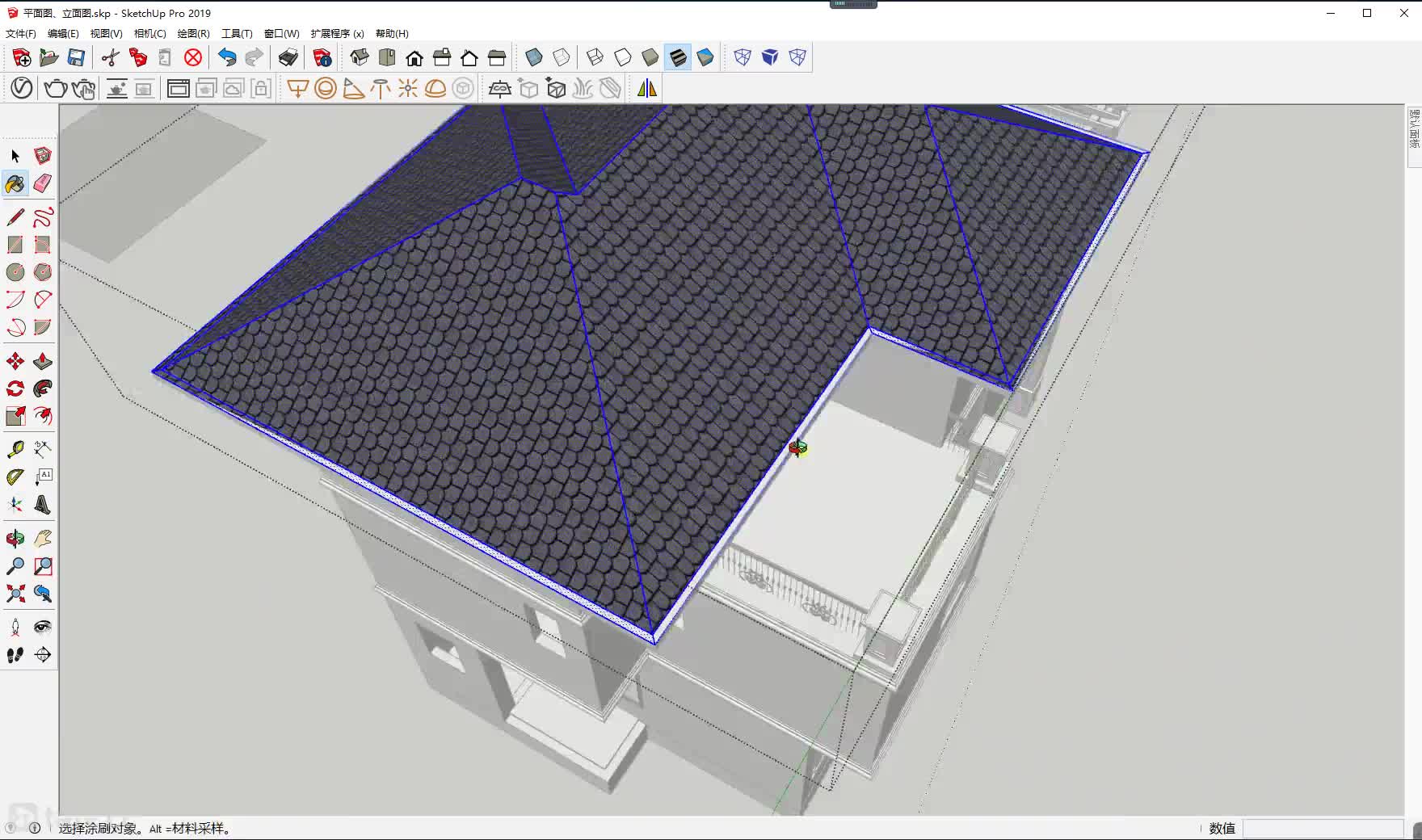Select the Line pencil tool
The image size is (1422, 840).
click(15, 217)
